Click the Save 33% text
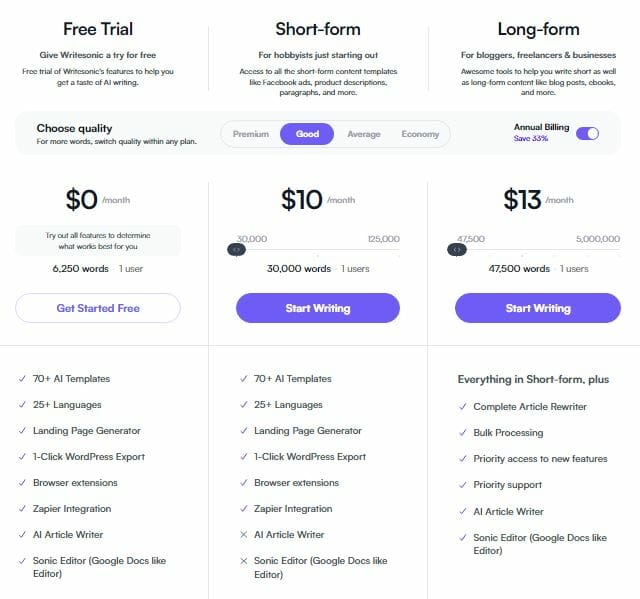The height and width of the screenshot is (599, 640). [x=531, y=138]
